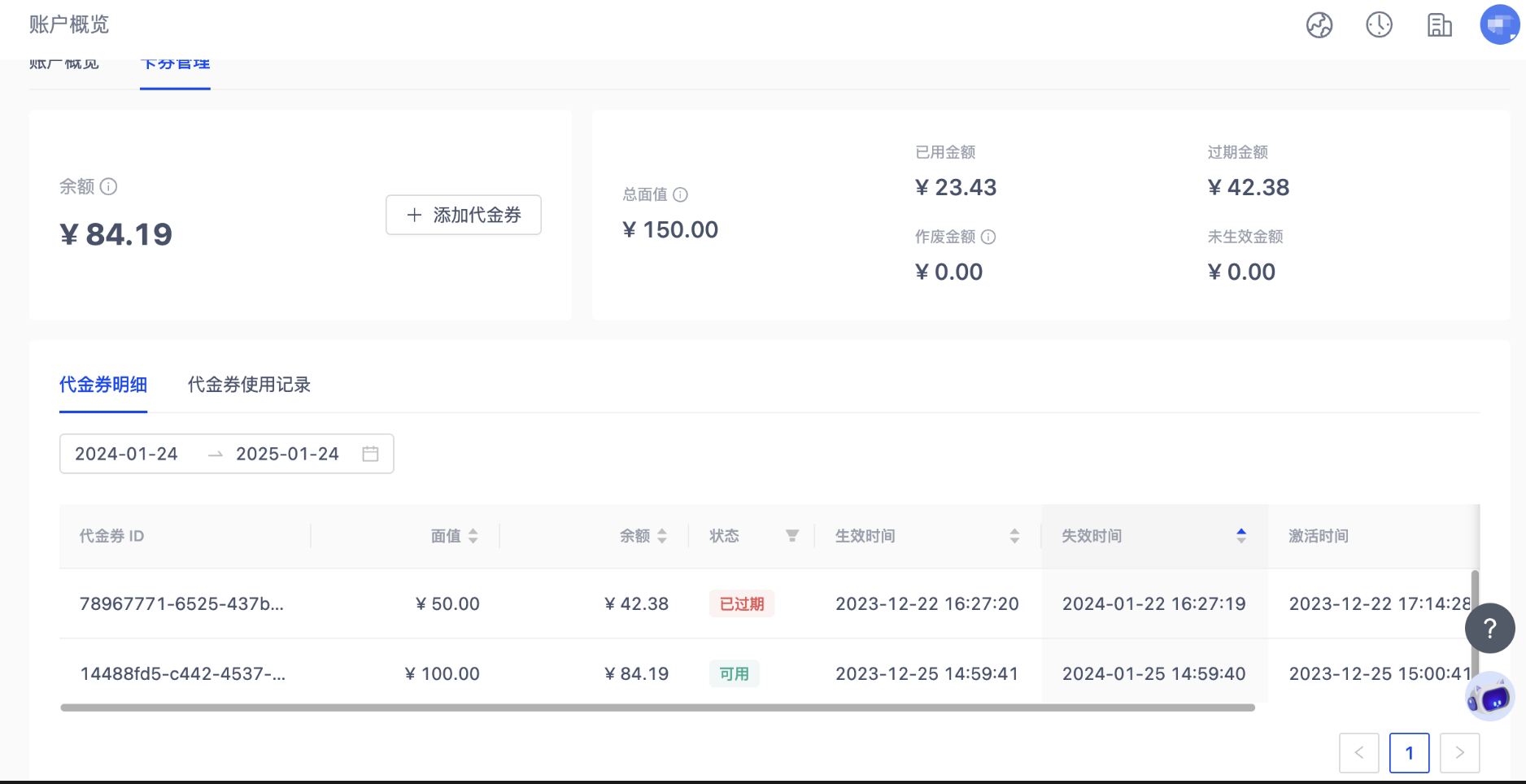Click the clock history icon in header

[1379, 25]
